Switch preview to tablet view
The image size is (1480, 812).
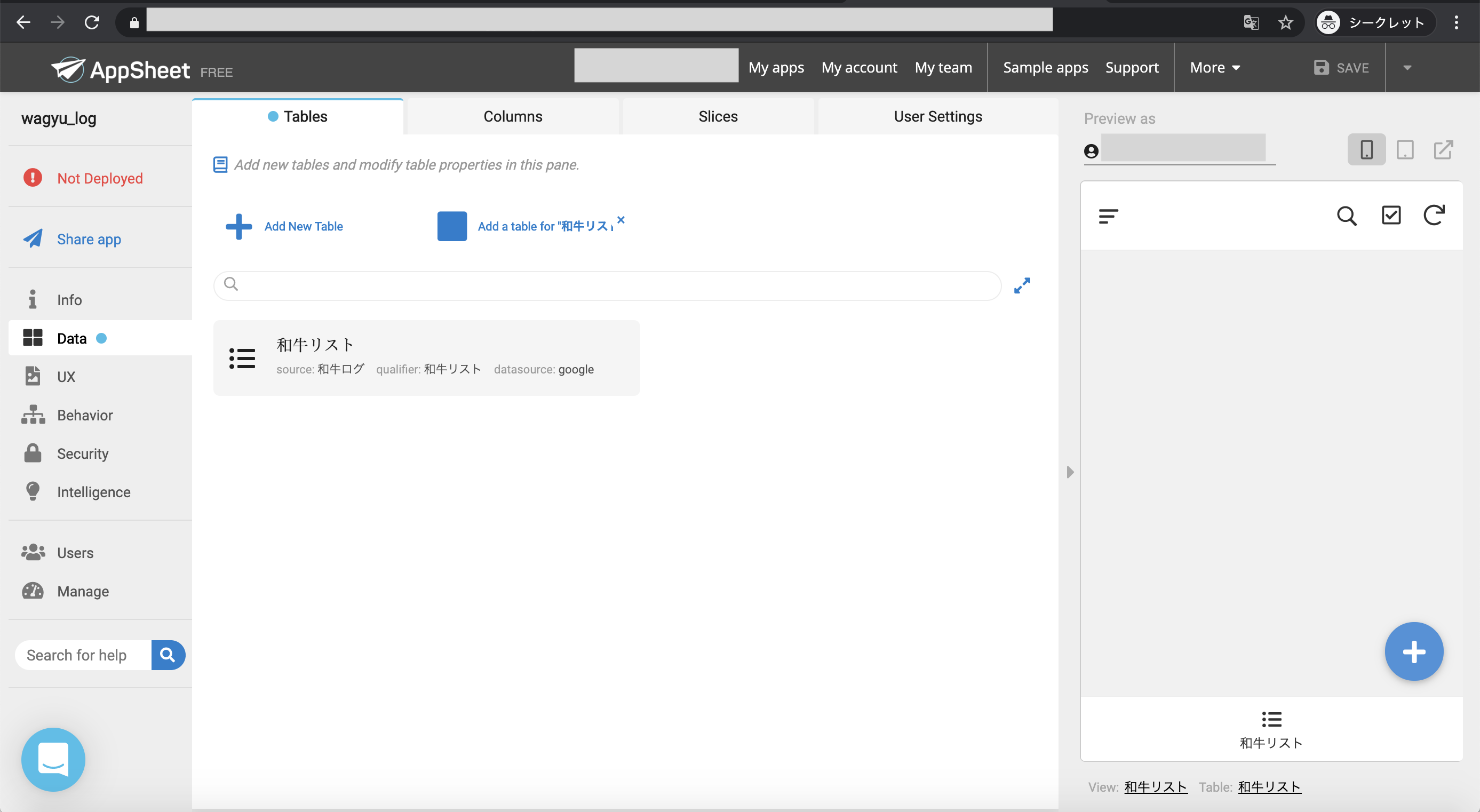tap(1405, 149)
